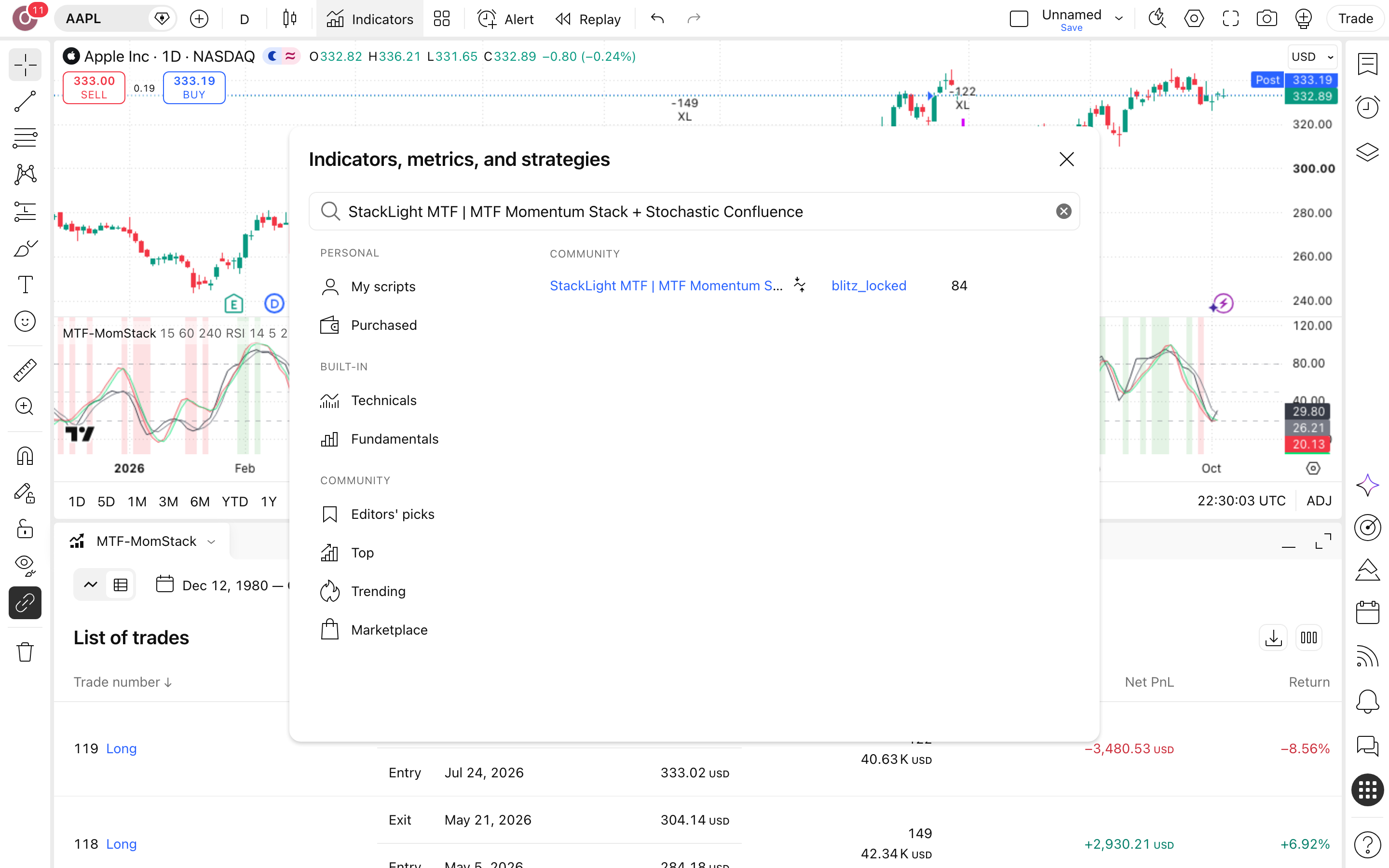
Task: Open the Dec 12, 1980 date range picker
Action: click(224, 585)
